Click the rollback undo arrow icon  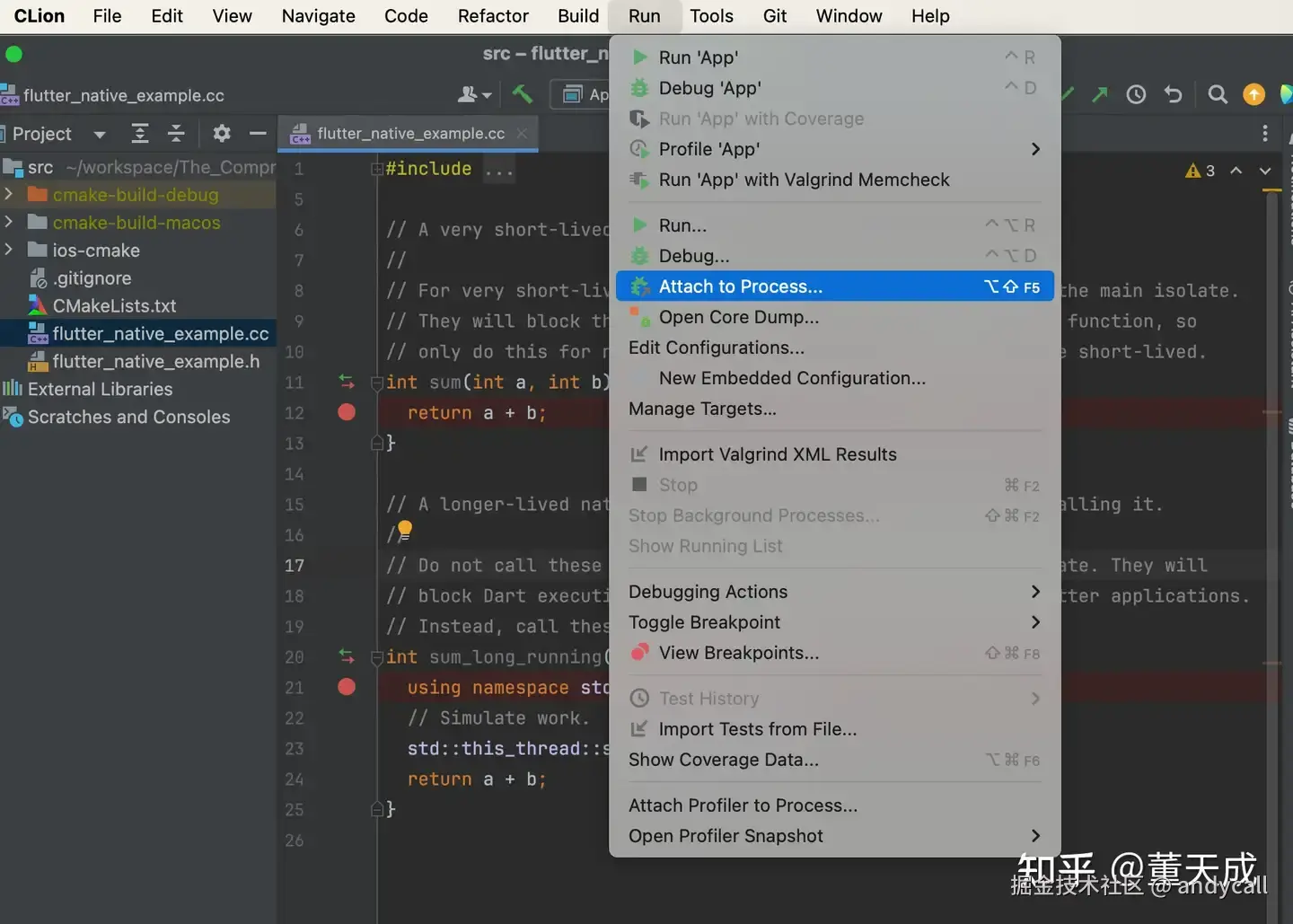[x=1174, y=94]
